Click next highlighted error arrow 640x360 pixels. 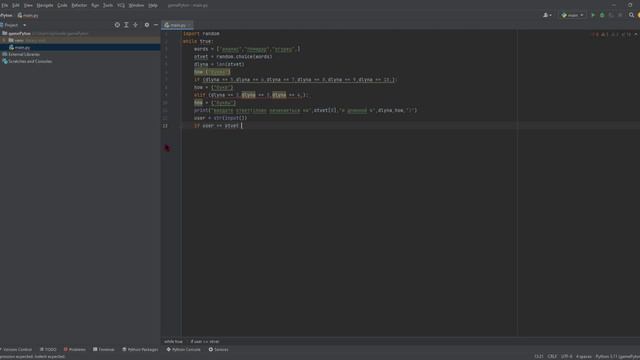pos(636,35)
